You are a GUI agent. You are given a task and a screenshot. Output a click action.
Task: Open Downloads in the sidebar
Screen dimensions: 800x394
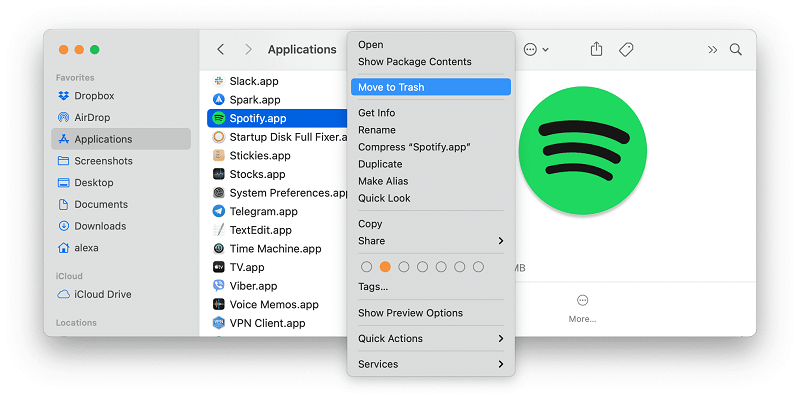(121, 226)
